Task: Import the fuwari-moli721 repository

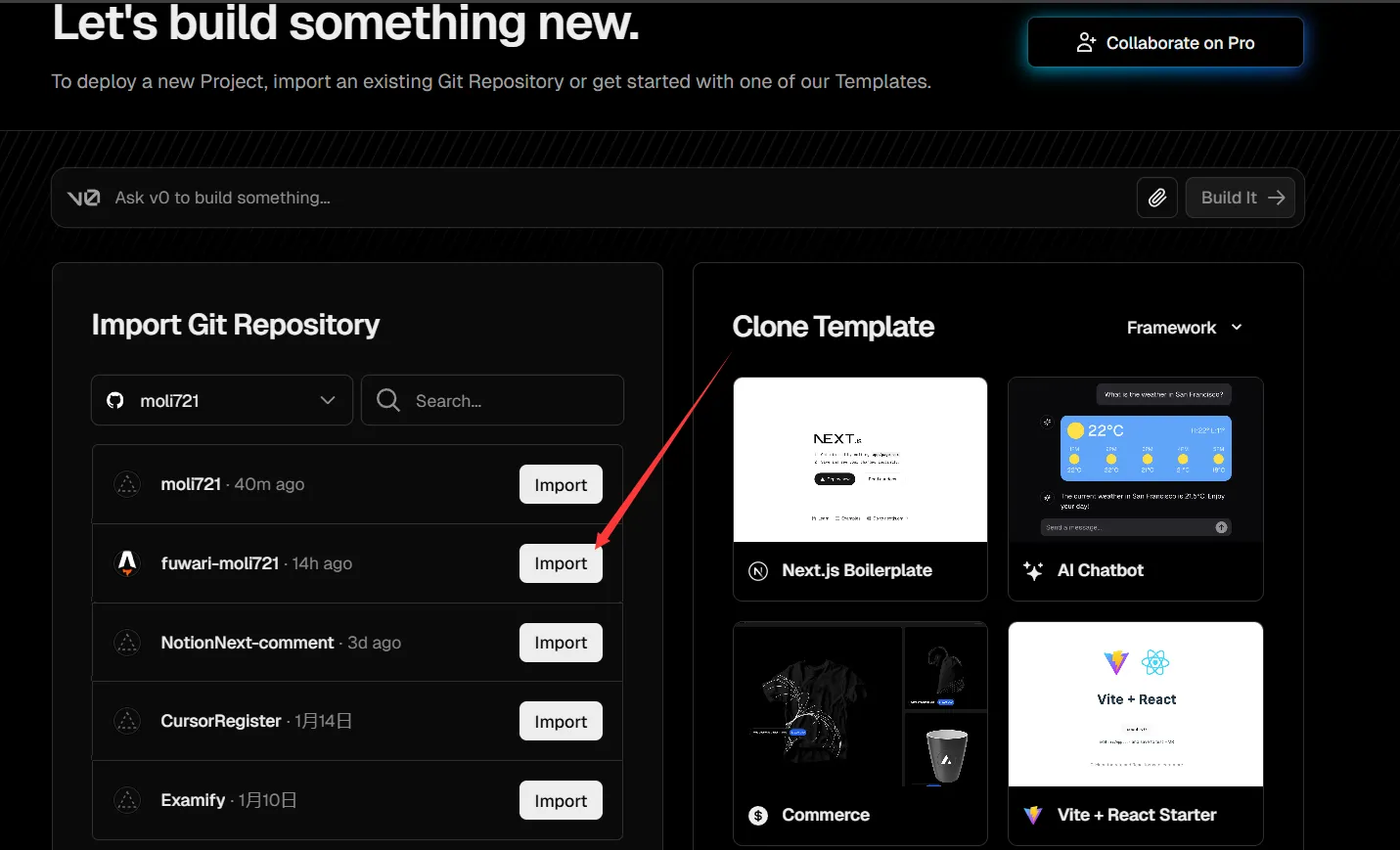Action: click(x=561, y=563)
